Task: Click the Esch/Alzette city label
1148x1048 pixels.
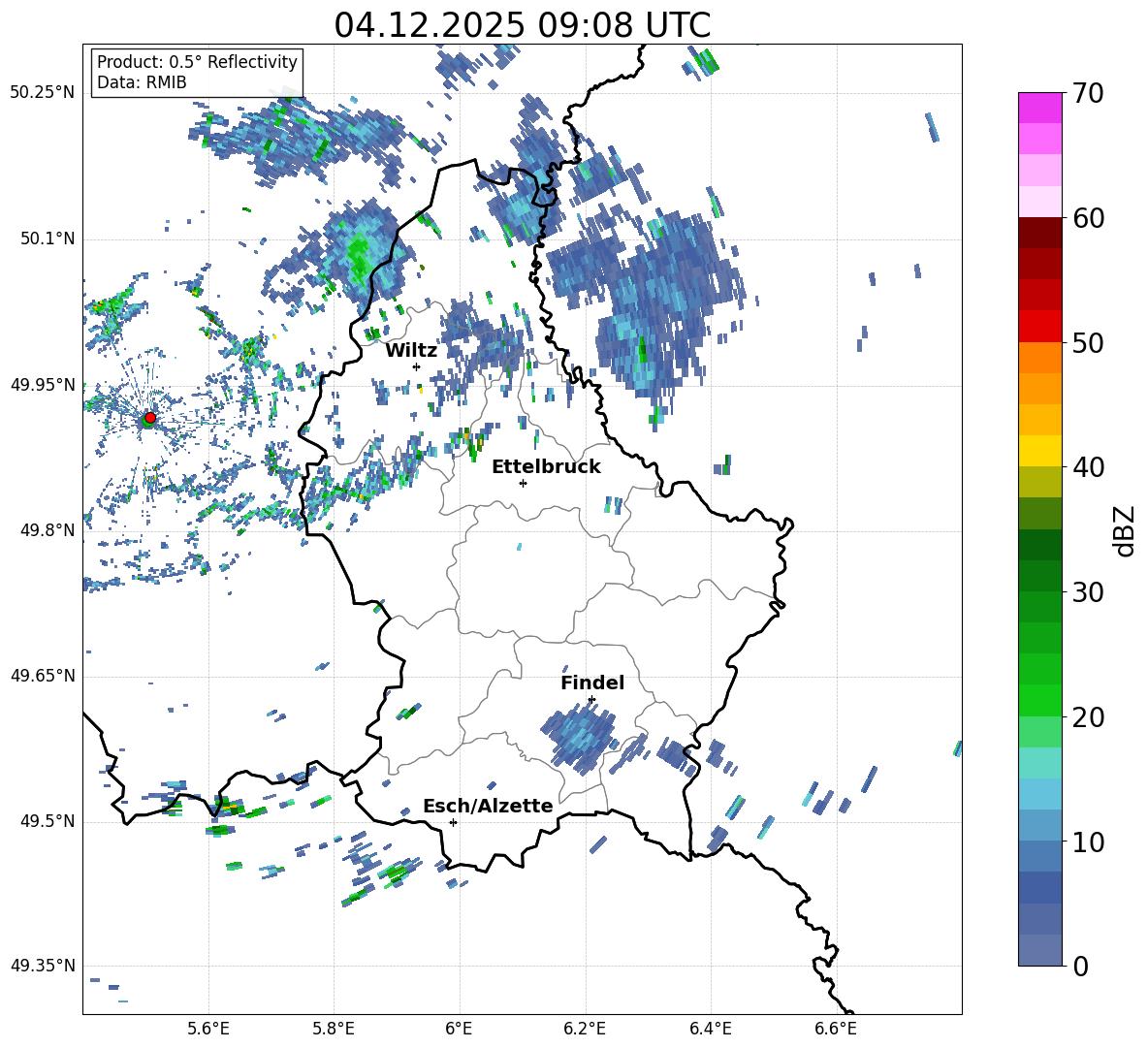Action: [488, 807]
